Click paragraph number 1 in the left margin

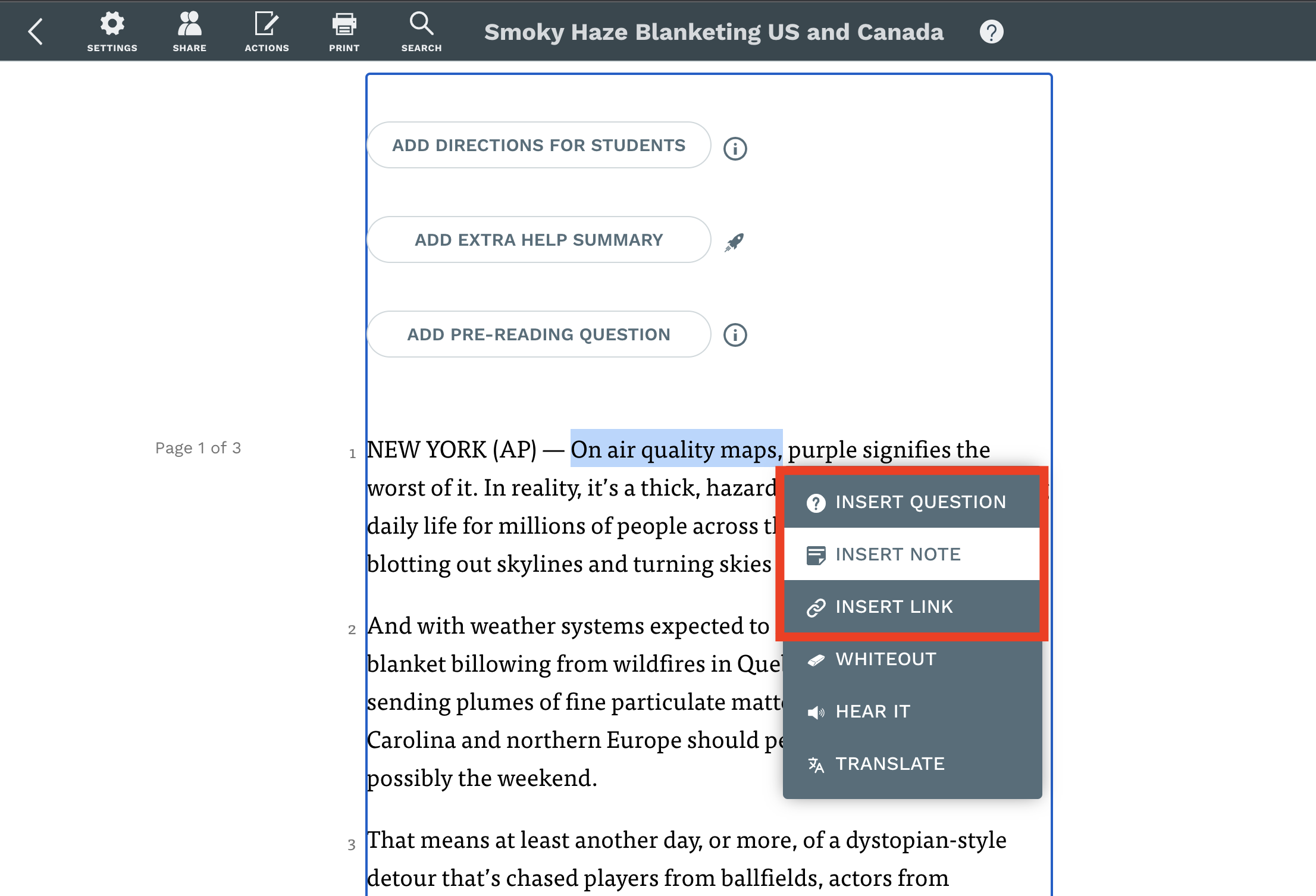[352, 454]
